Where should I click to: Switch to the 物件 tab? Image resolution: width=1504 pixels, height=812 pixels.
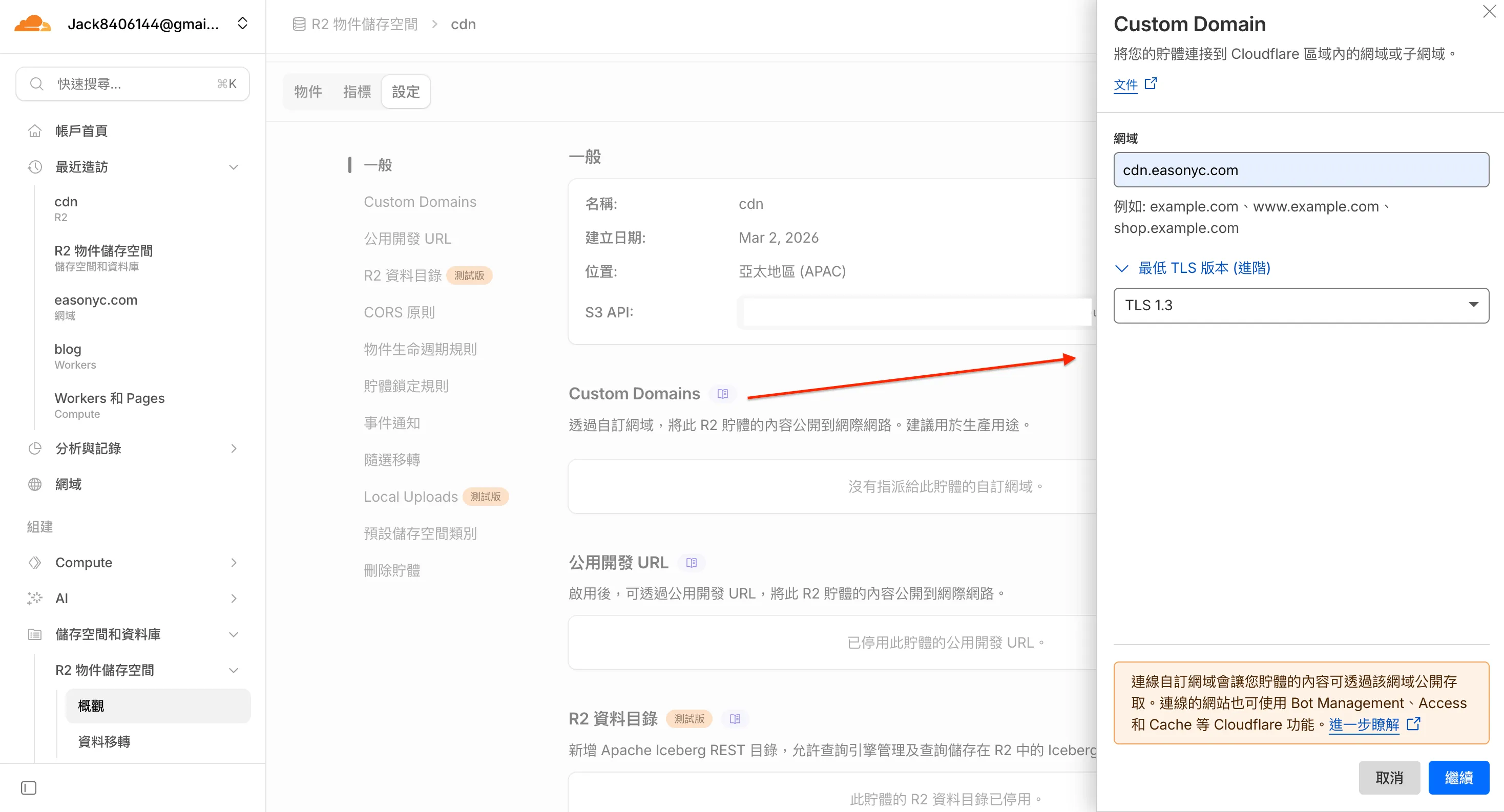tap(308, 92)
